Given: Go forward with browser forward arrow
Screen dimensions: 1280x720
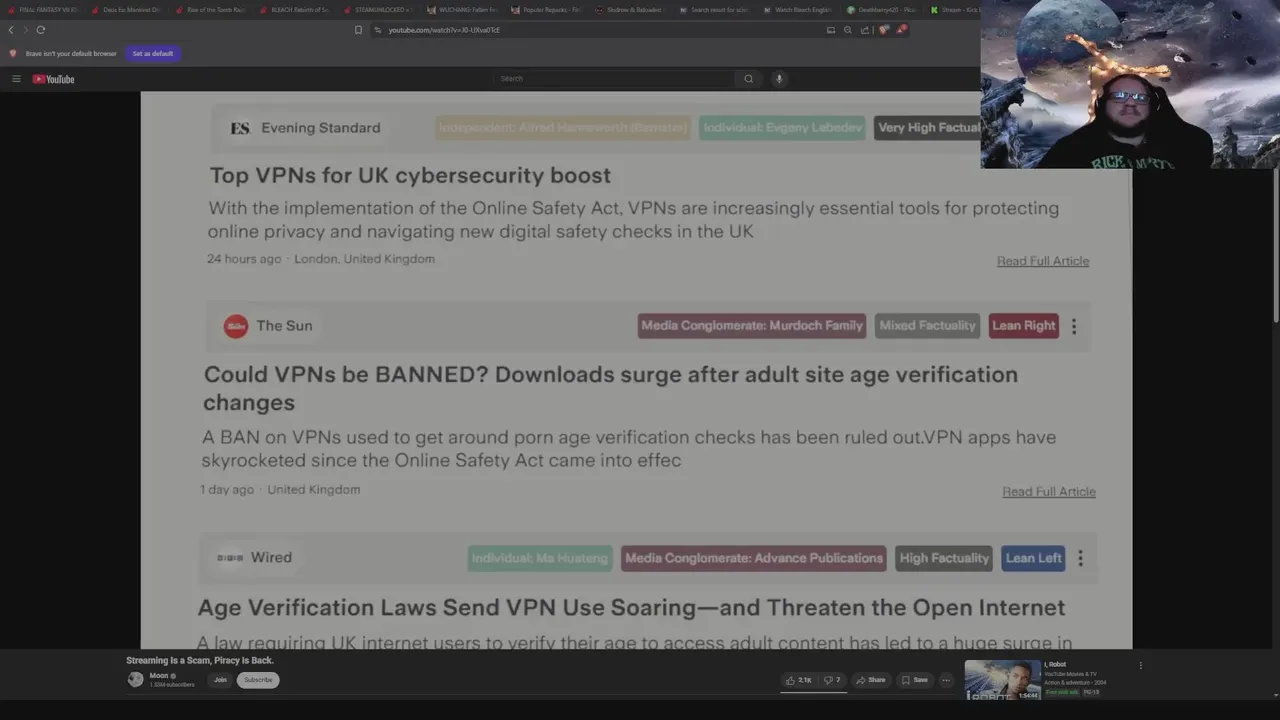Looking at the screenshot, I should pyautogui.click(x=25, y=30).
